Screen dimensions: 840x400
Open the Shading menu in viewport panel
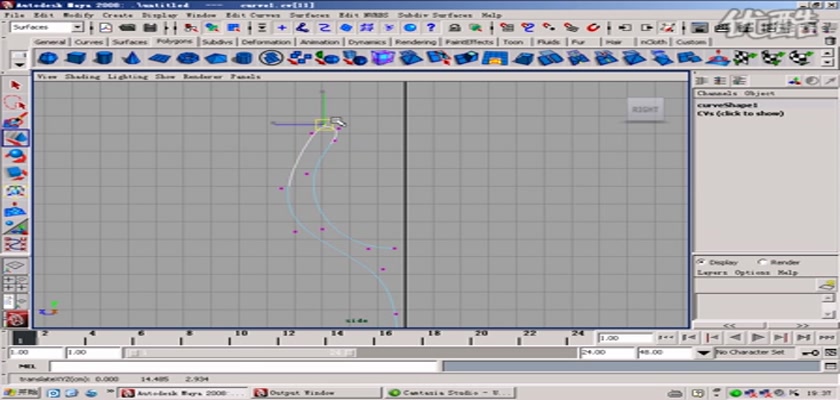[83, 76]
